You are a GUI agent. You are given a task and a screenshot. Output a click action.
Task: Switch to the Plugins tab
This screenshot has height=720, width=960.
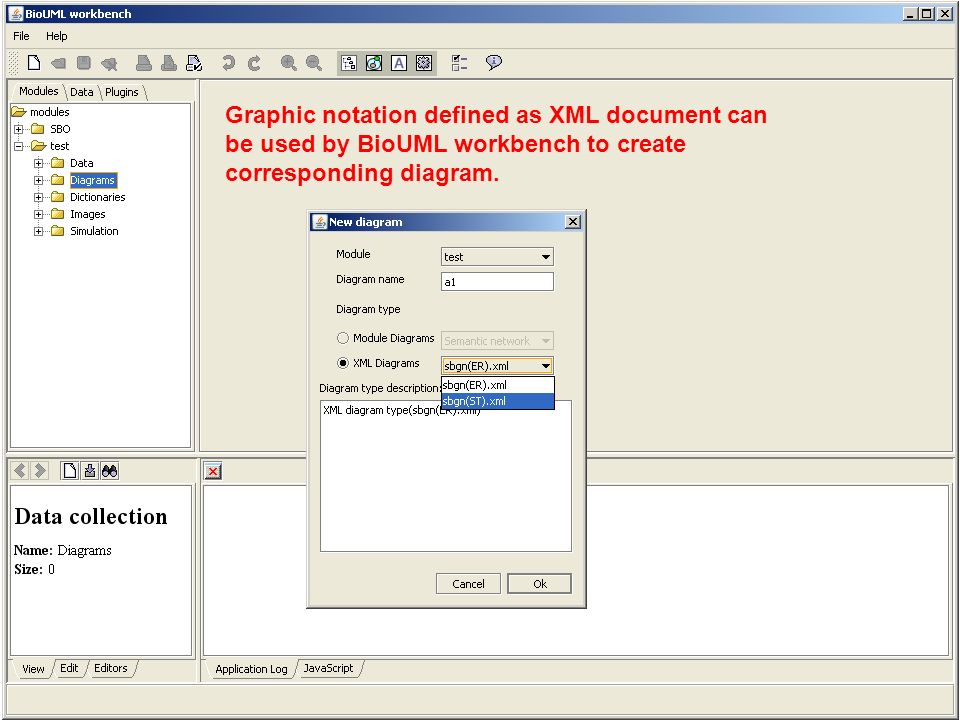[122, 92]
